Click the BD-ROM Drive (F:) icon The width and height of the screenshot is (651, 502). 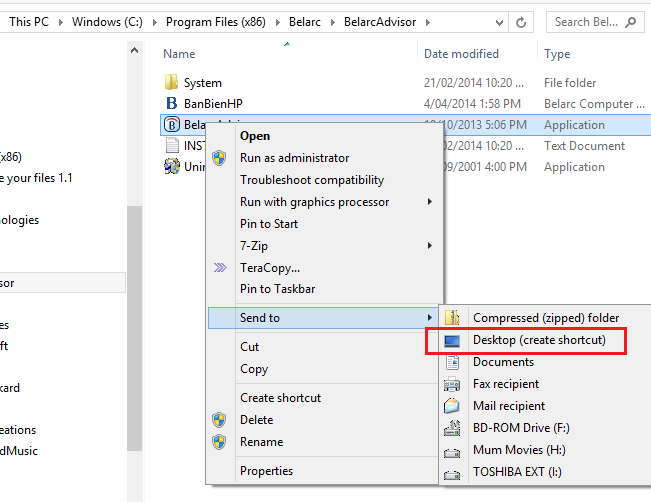coord(452,428)
